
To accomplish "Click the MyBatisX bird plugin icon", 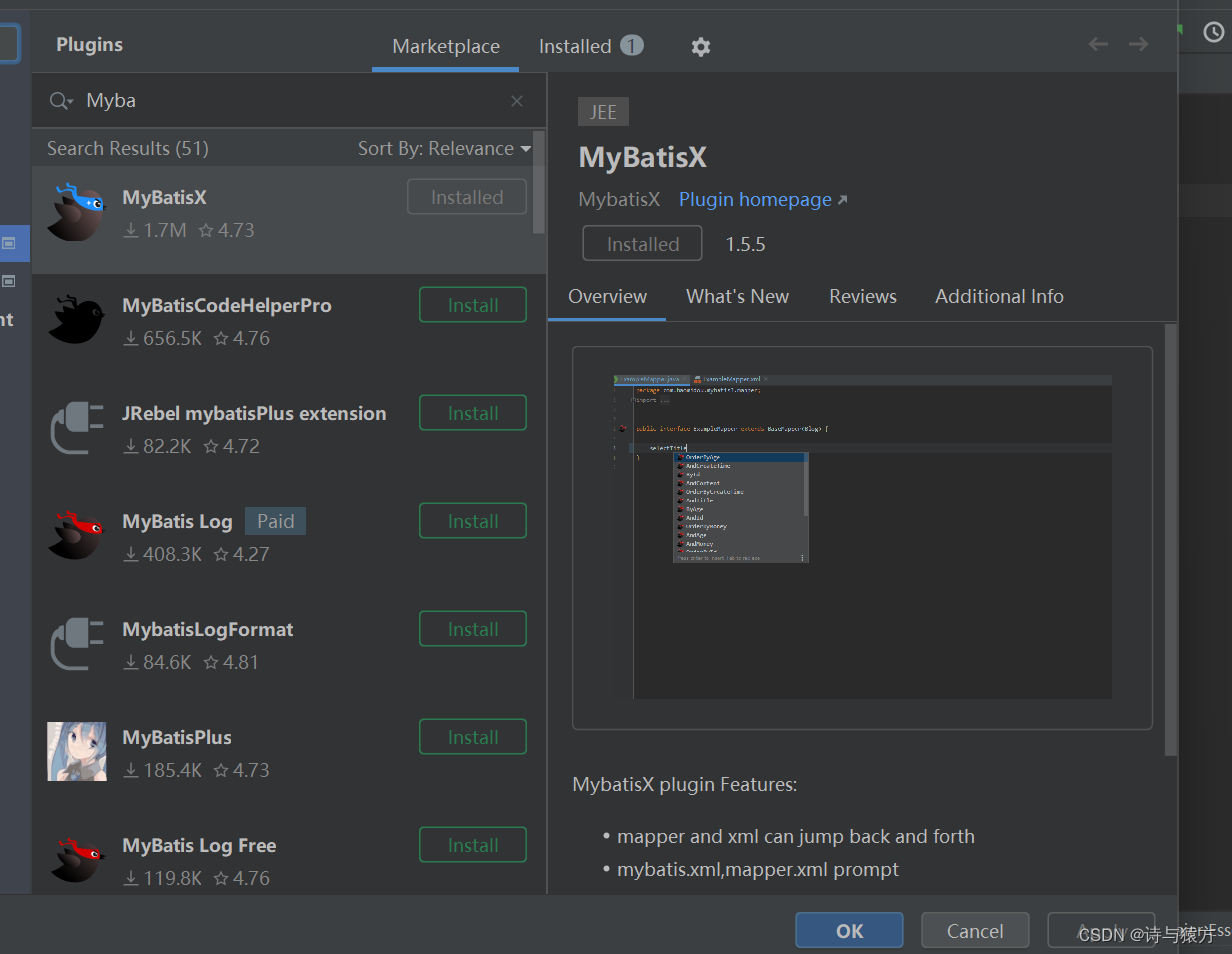I will click(x=77, y=212).
